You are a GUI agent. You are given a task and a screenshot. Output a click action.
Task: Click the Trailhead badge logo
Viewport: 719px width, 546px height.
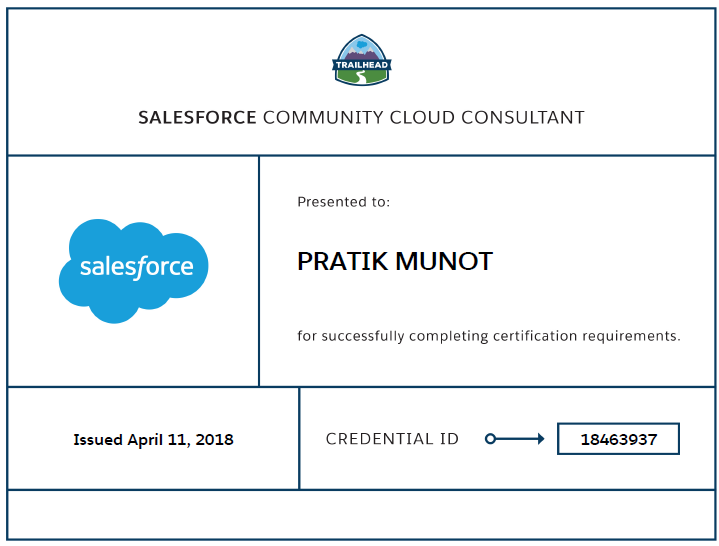pos(362,60)
